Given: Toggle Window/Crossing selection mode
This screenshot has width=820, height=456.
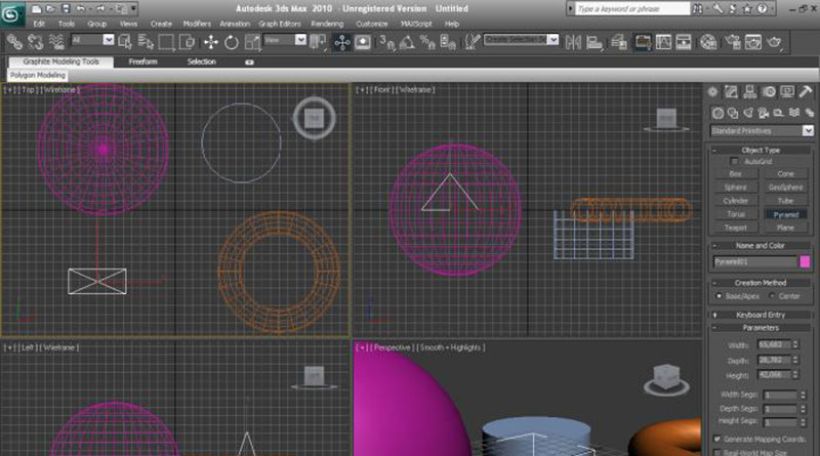Looking at the screenshot, I should tap(187, 42).
